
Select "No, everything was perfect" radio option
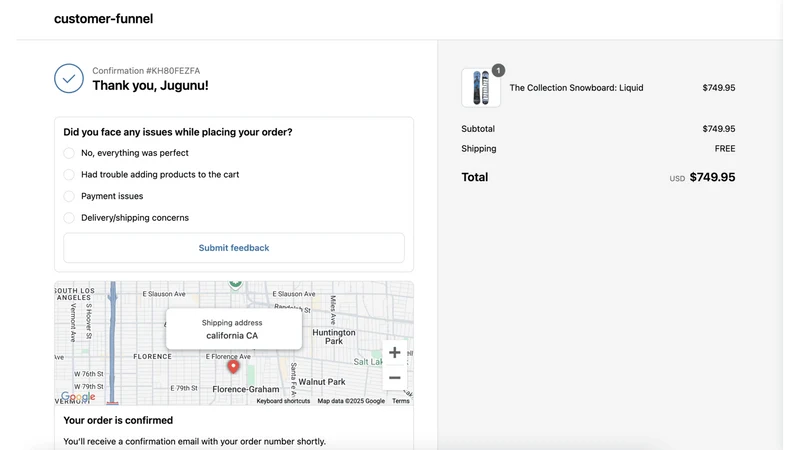tap(69, 153)
